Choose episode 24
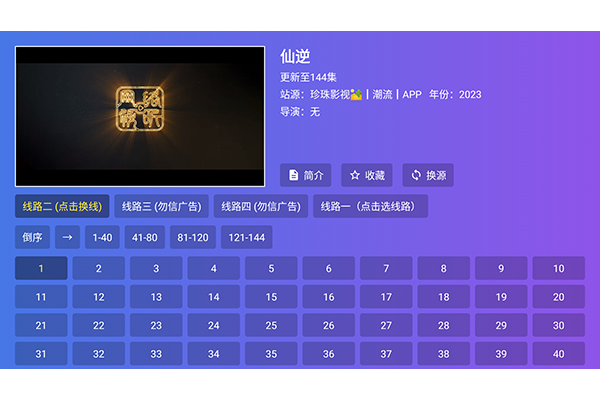600x400 pixels. click(x=214, y=325)
